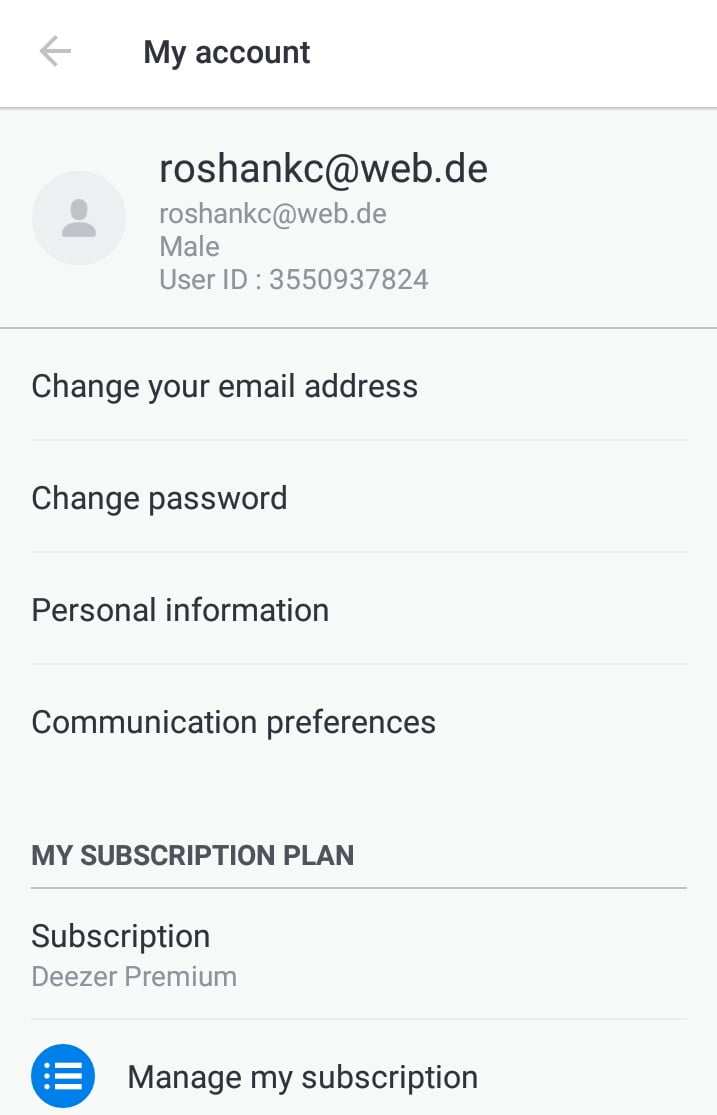
Task: Go back using the left arrow
Action: point(55,52)
